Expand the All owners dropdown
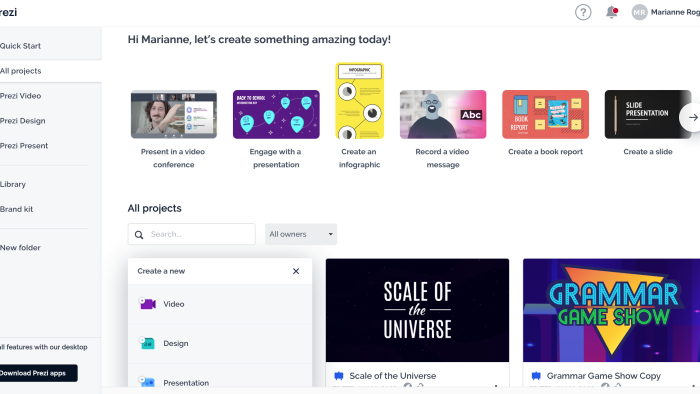Image resolution: width=700 pixels, height=394 pixels. pos(301,234)
